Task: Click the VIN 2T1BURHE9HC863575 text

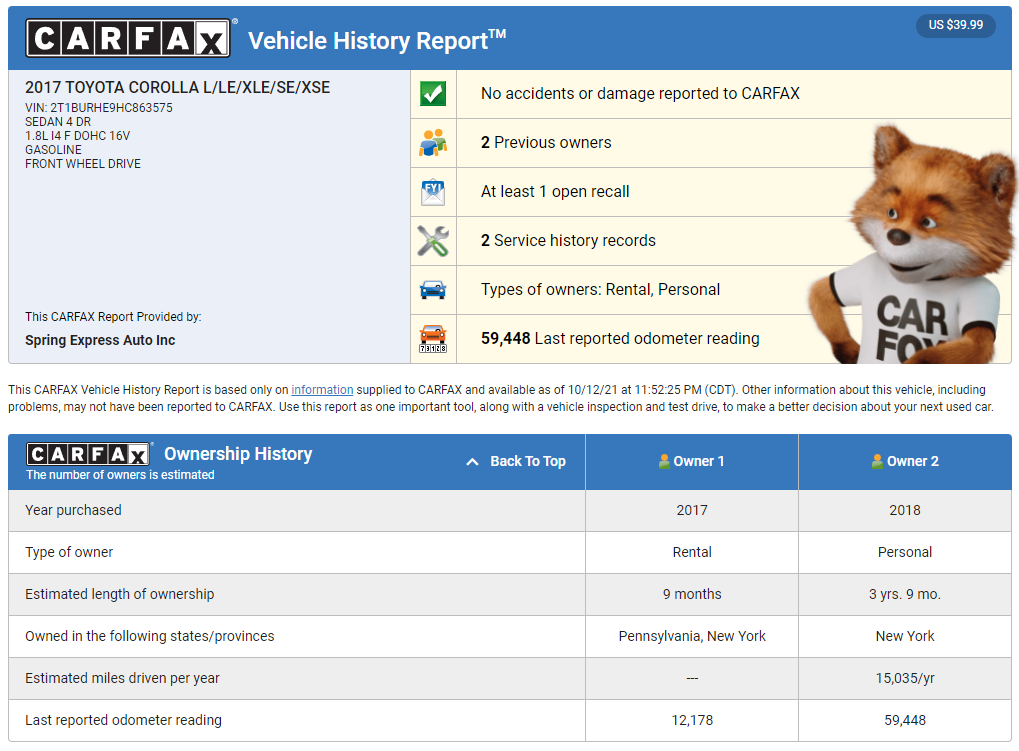Action: 99,108
